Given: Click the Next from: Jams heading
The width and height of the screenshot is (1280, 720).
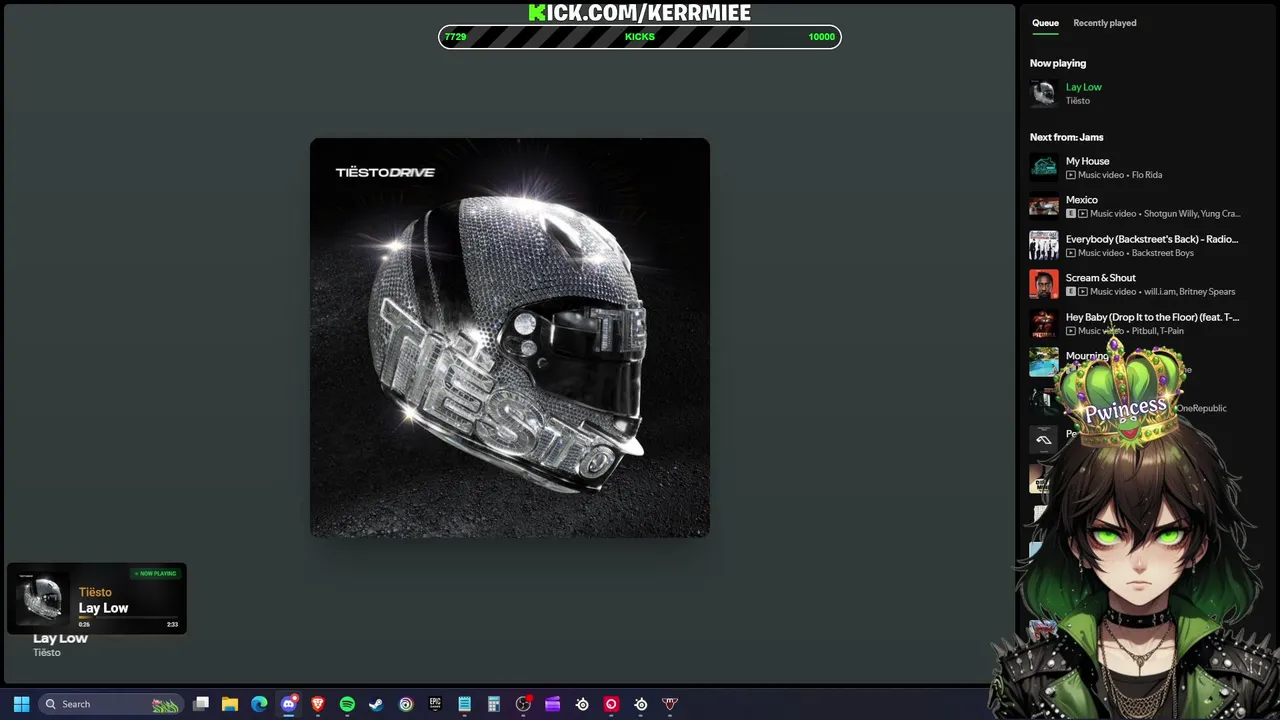Looking at the screenshot, I should click(1066, 137).
